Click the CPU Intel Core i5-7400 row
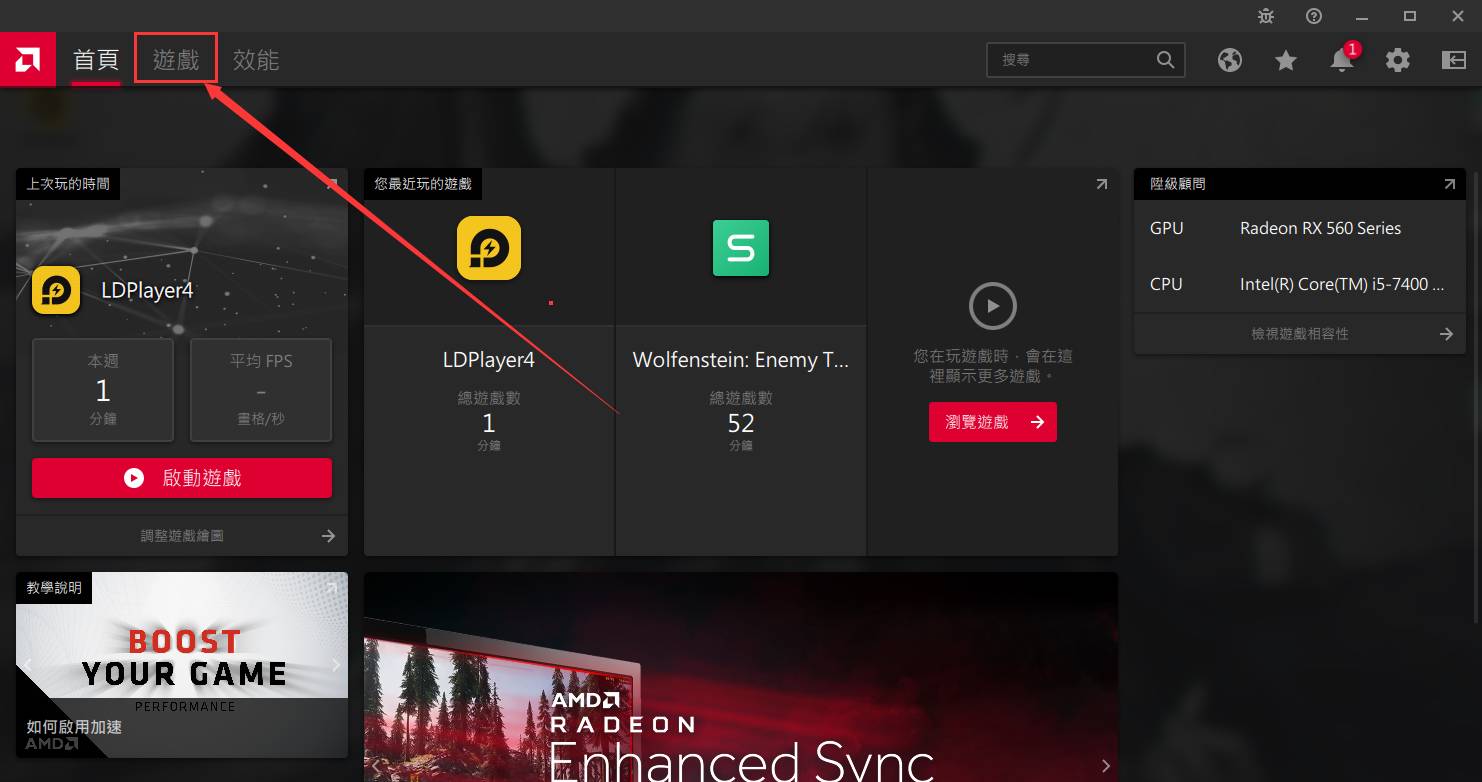Viewport: 1482px width, 782px height. click(1300, 284)
